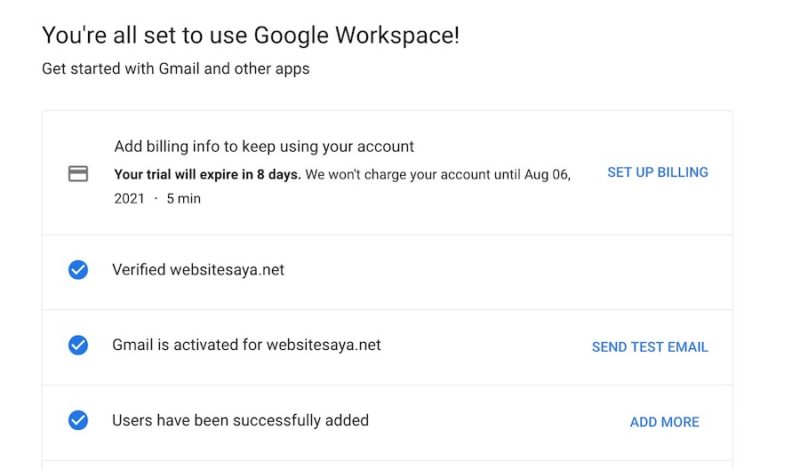
Task: Click the "Get started with Gmail" subtitle
Action: tap(175, 69)
